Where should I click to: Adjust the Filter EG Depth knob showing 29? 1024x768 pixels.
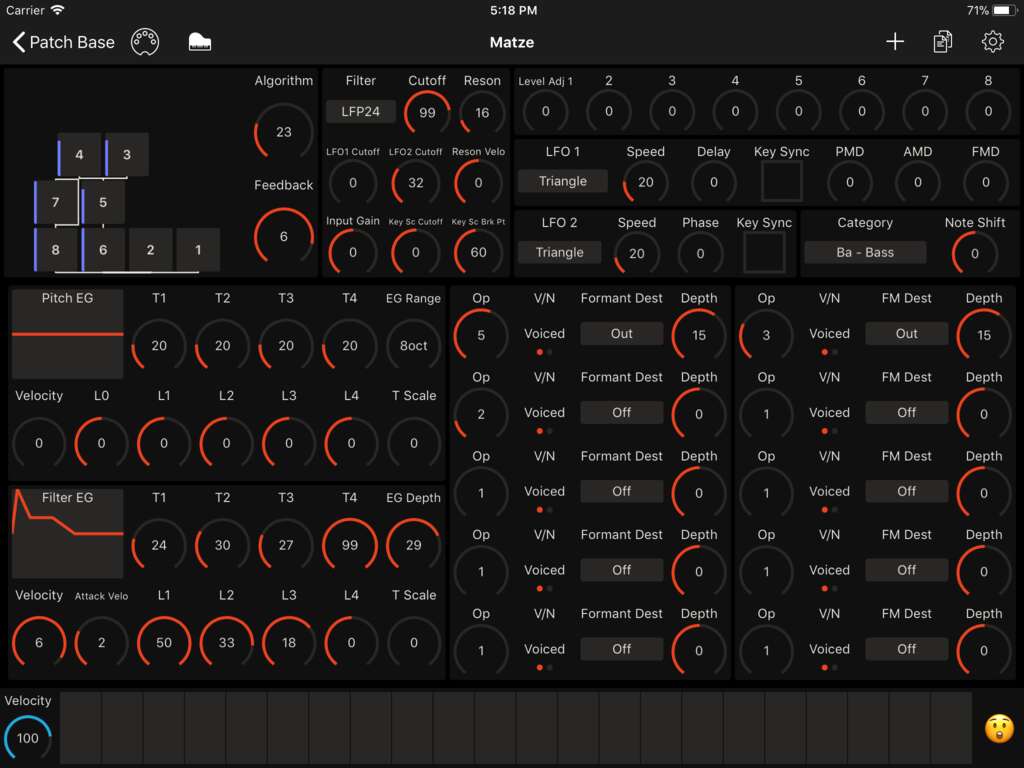point(413,545)
